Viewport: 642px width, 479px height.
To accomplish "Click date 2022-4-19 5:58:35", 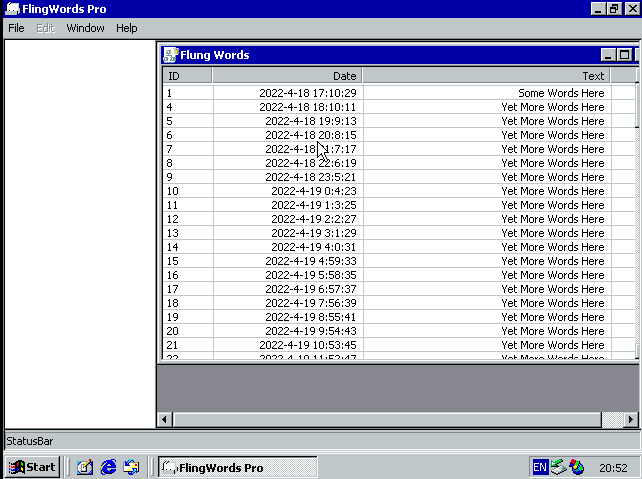I will point(311,275).
